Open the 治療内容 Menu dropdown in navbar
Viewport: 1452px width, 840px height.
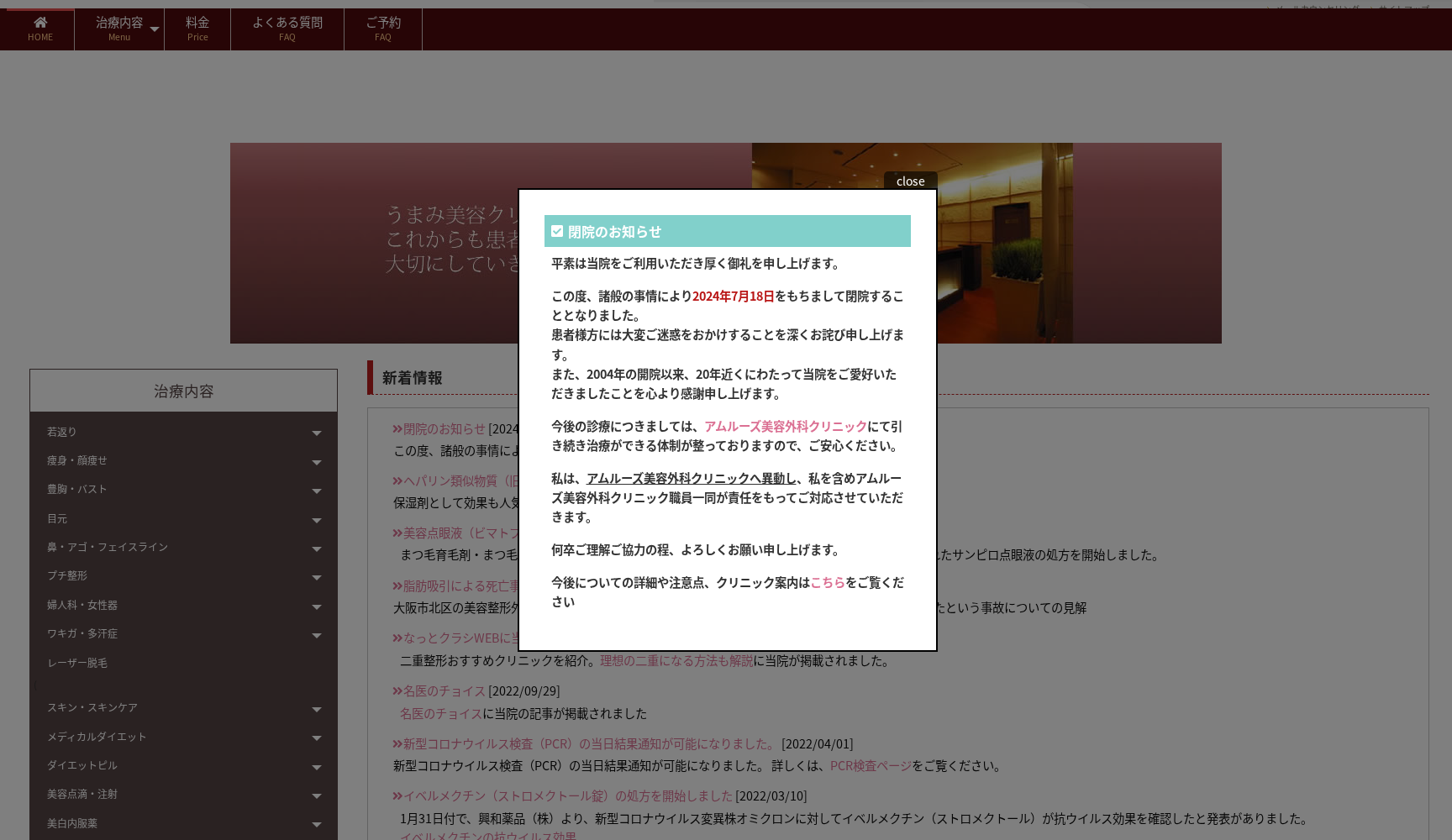119,29
